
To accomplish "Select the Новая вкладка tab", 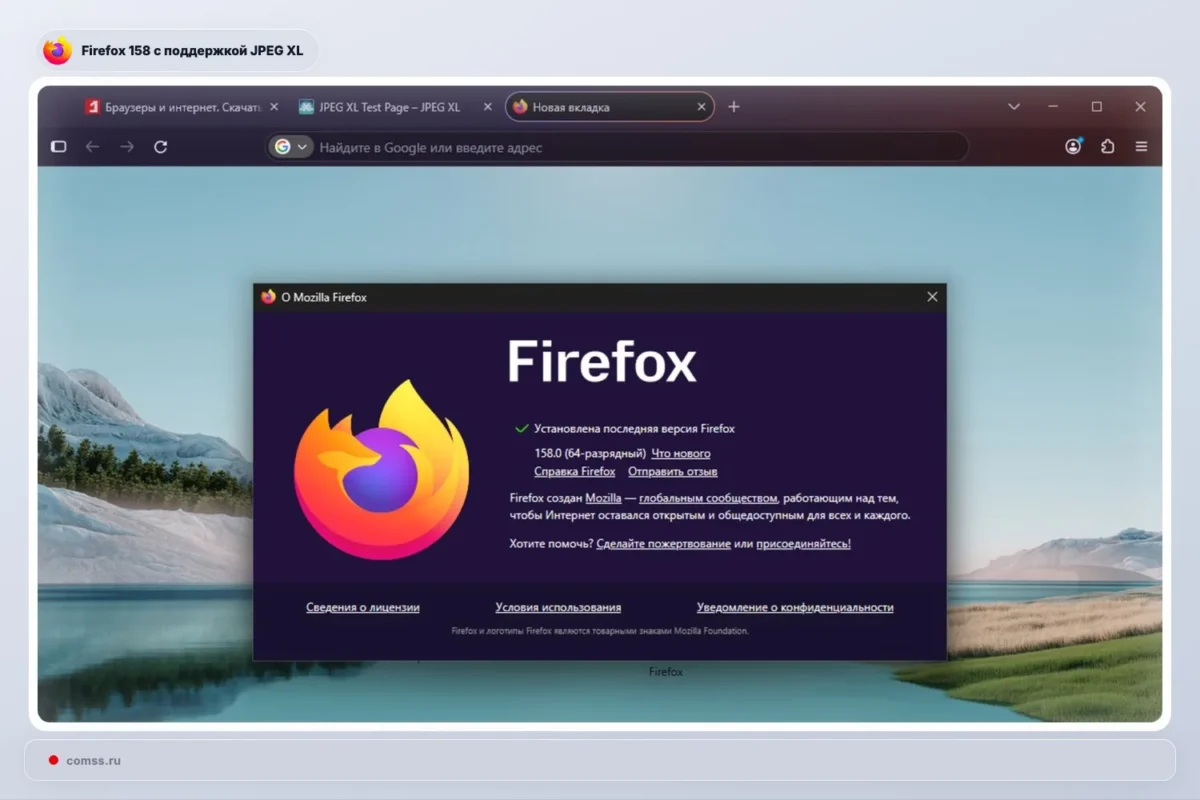I will 610,107.
